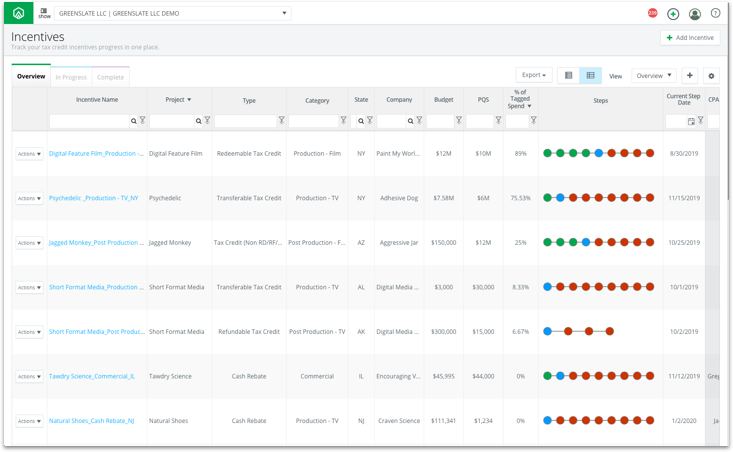
Task: Open the help question mark icon
Action: (715, 13)
